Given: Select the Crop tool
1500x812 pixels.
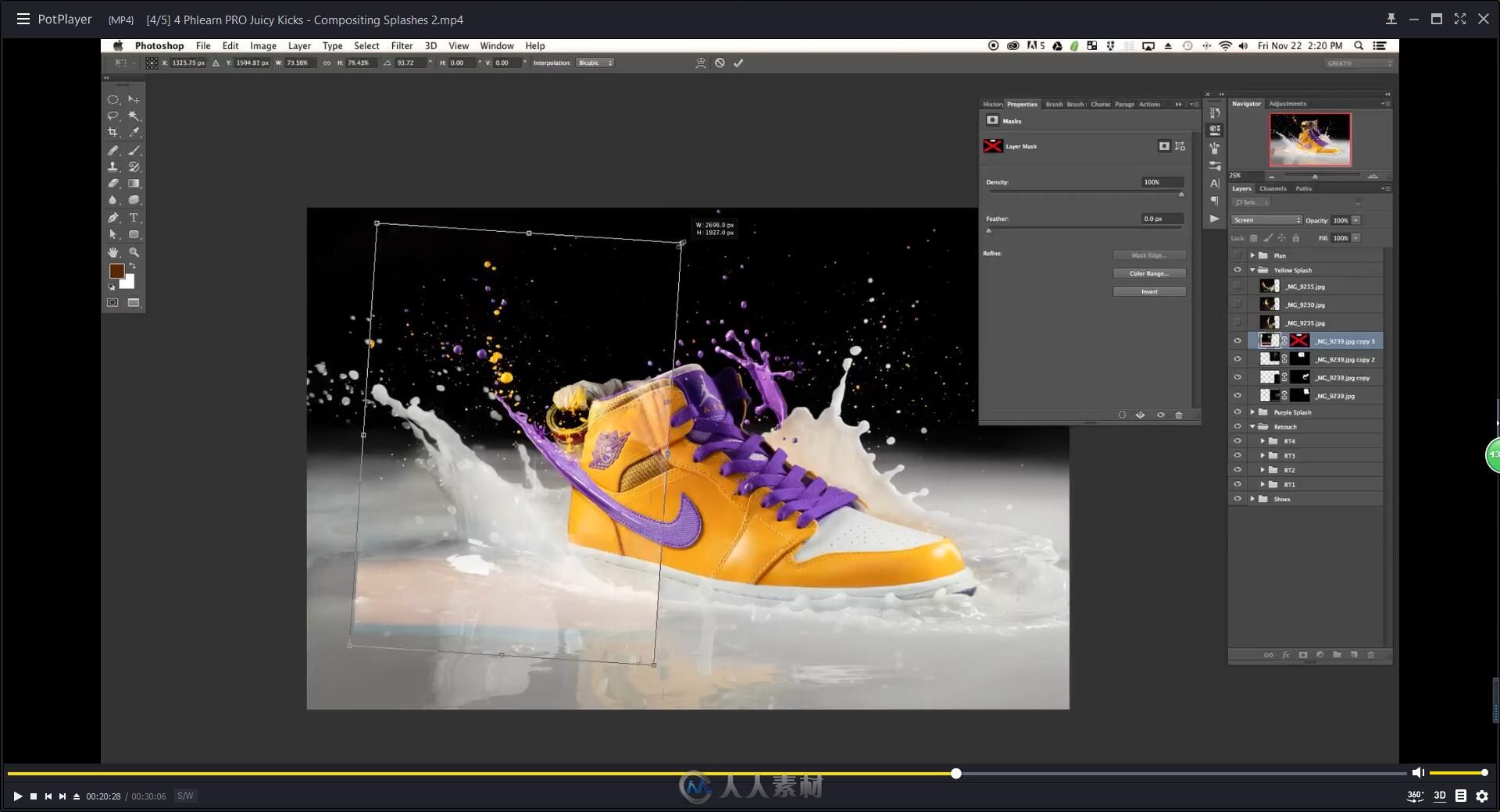Looking at the screenshot, I should coord(112,133).
